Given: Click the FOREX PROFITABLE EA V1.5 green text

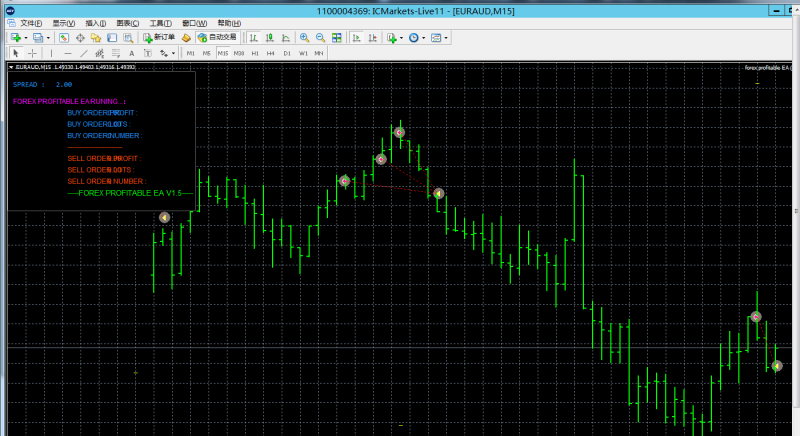Looking at the screenshot, I should [130, 193].
